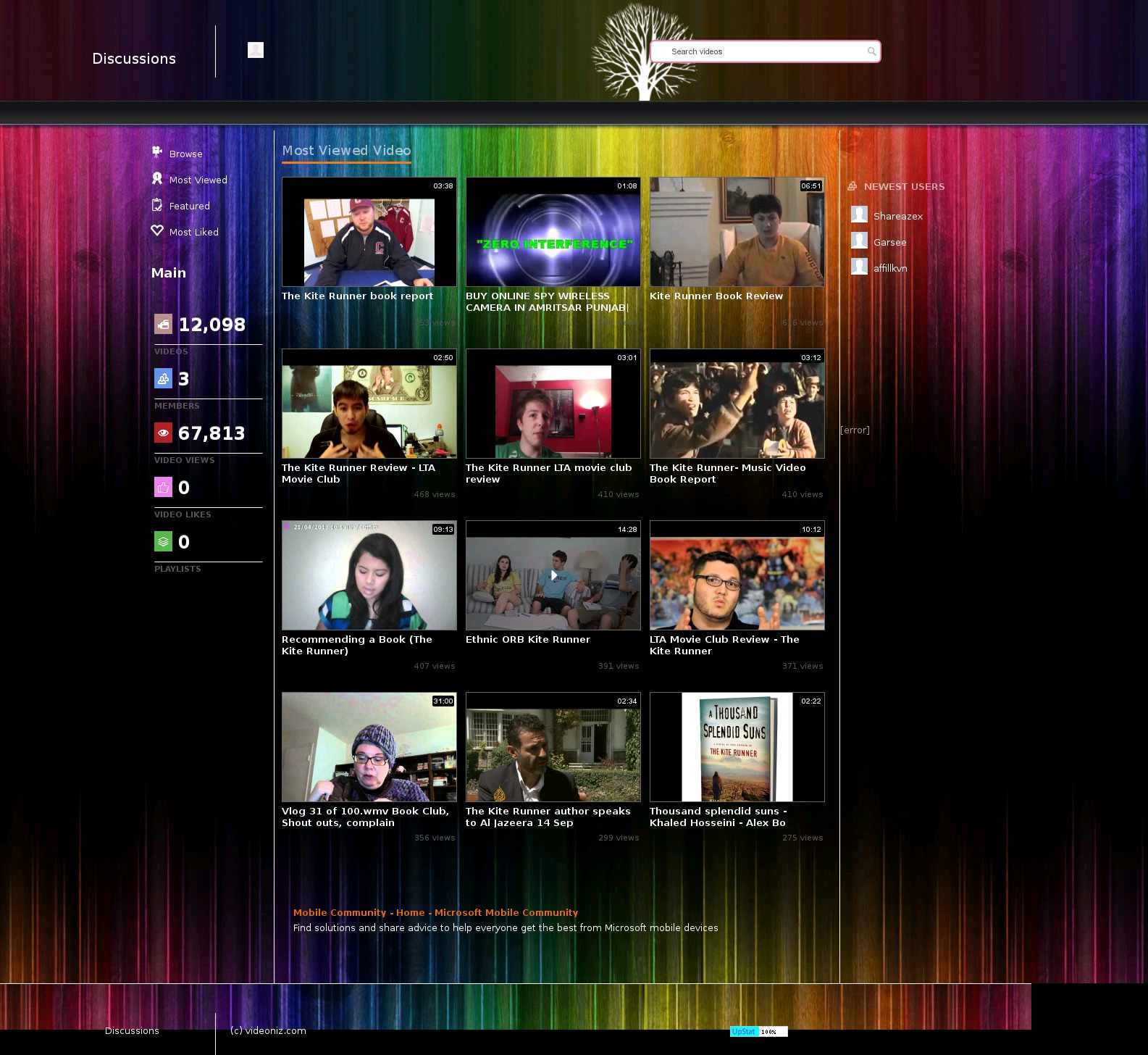The width and height of the screenshot is (1148, 1055).
Task: Click the Most Viewed ribbon icon
Action: tap(156, 178)
